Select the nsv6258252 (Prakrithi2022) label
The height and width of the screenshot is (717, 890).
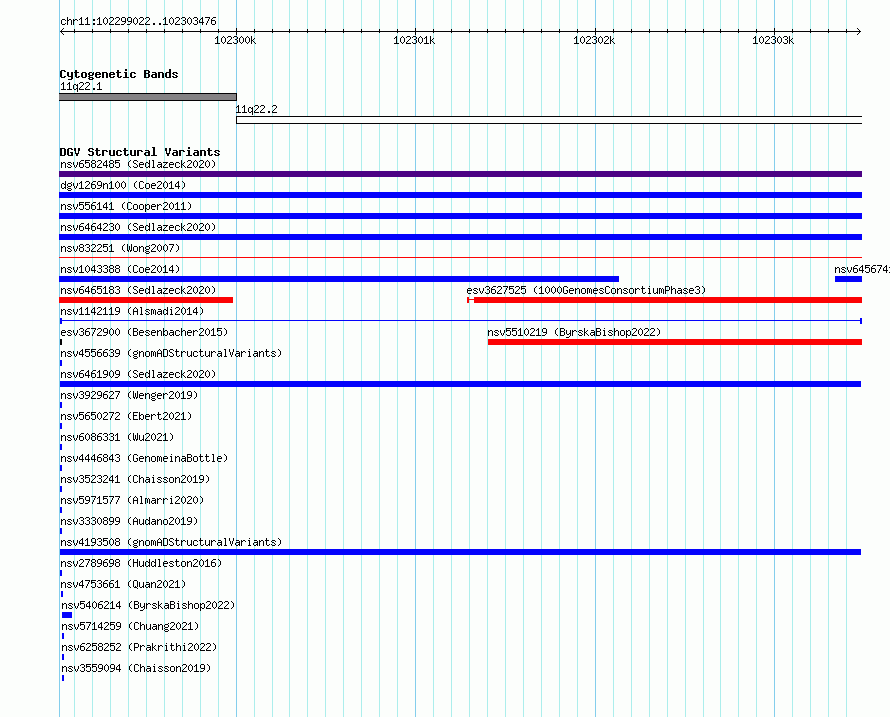[140, 647]
